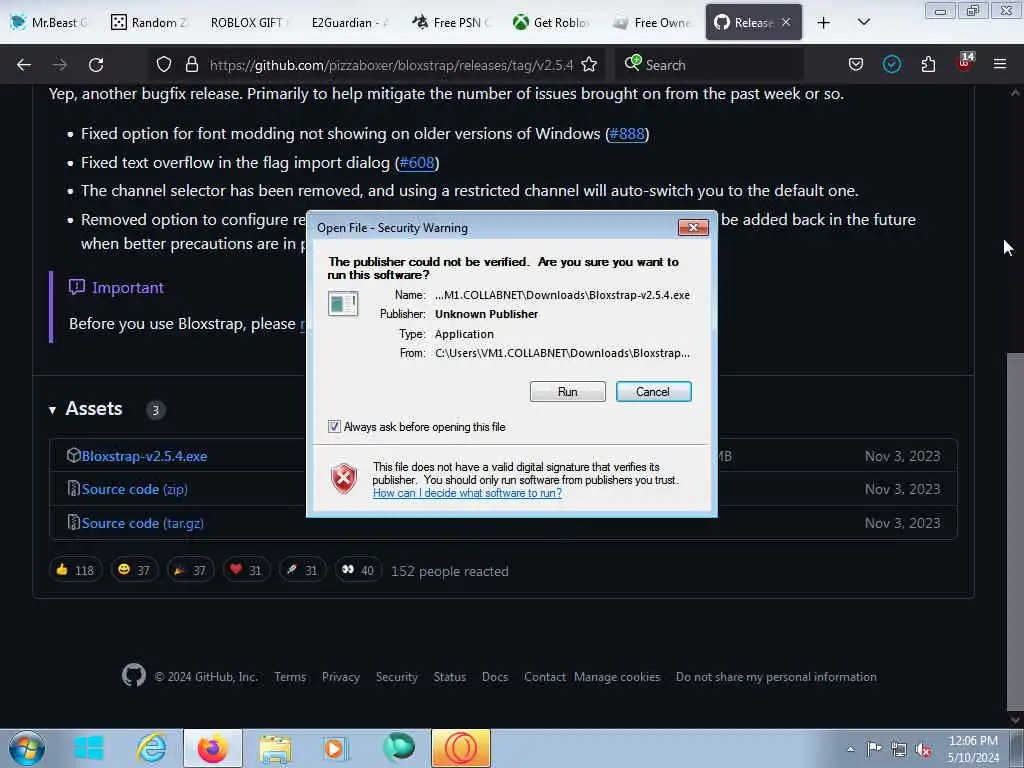Click the page vertical scrollbar thumb
The width and height of the screenshot is (1024, 768).
(1015, 532)
